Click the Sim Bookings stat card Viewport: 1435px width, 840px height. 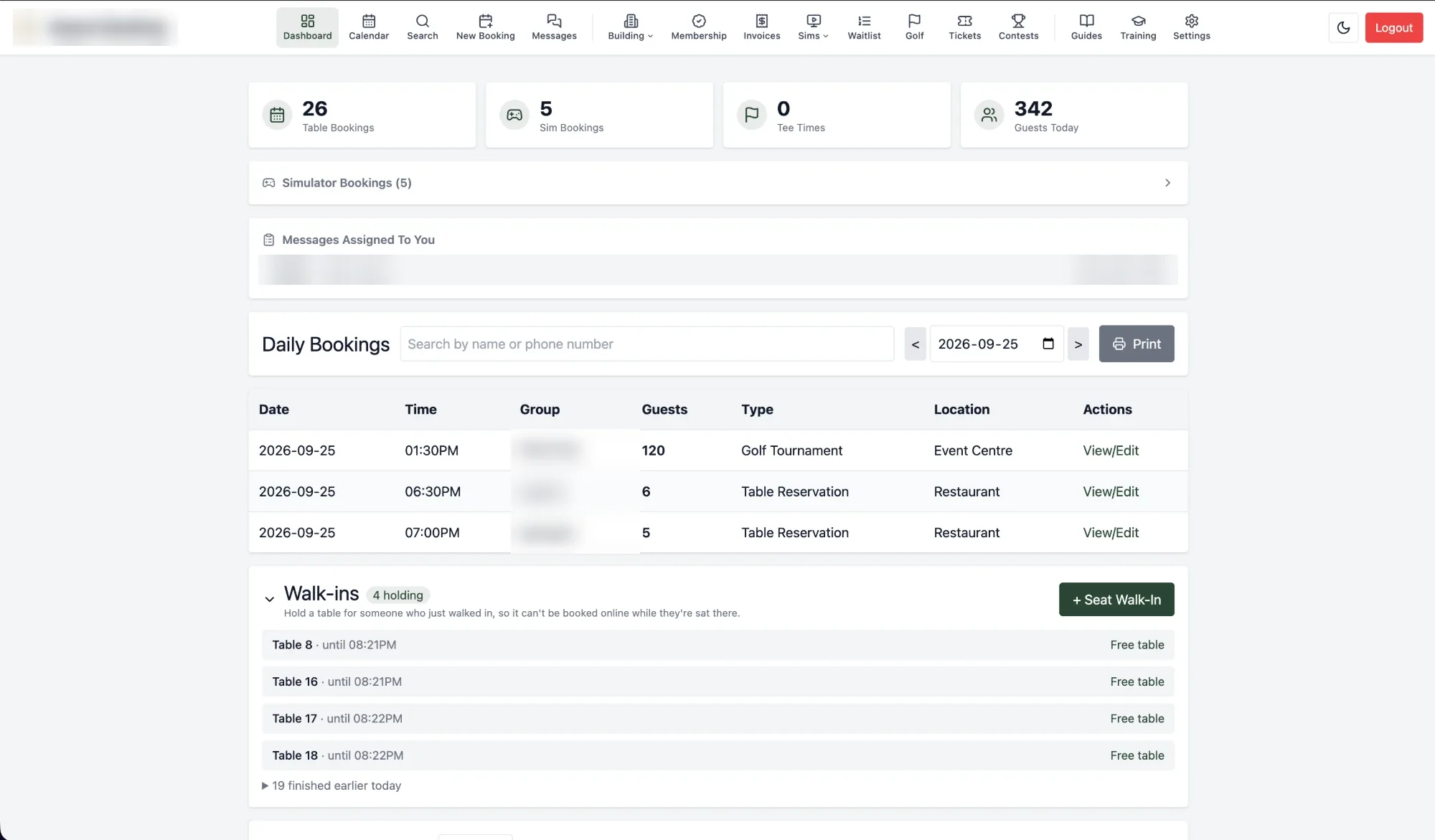click(599, 115)
